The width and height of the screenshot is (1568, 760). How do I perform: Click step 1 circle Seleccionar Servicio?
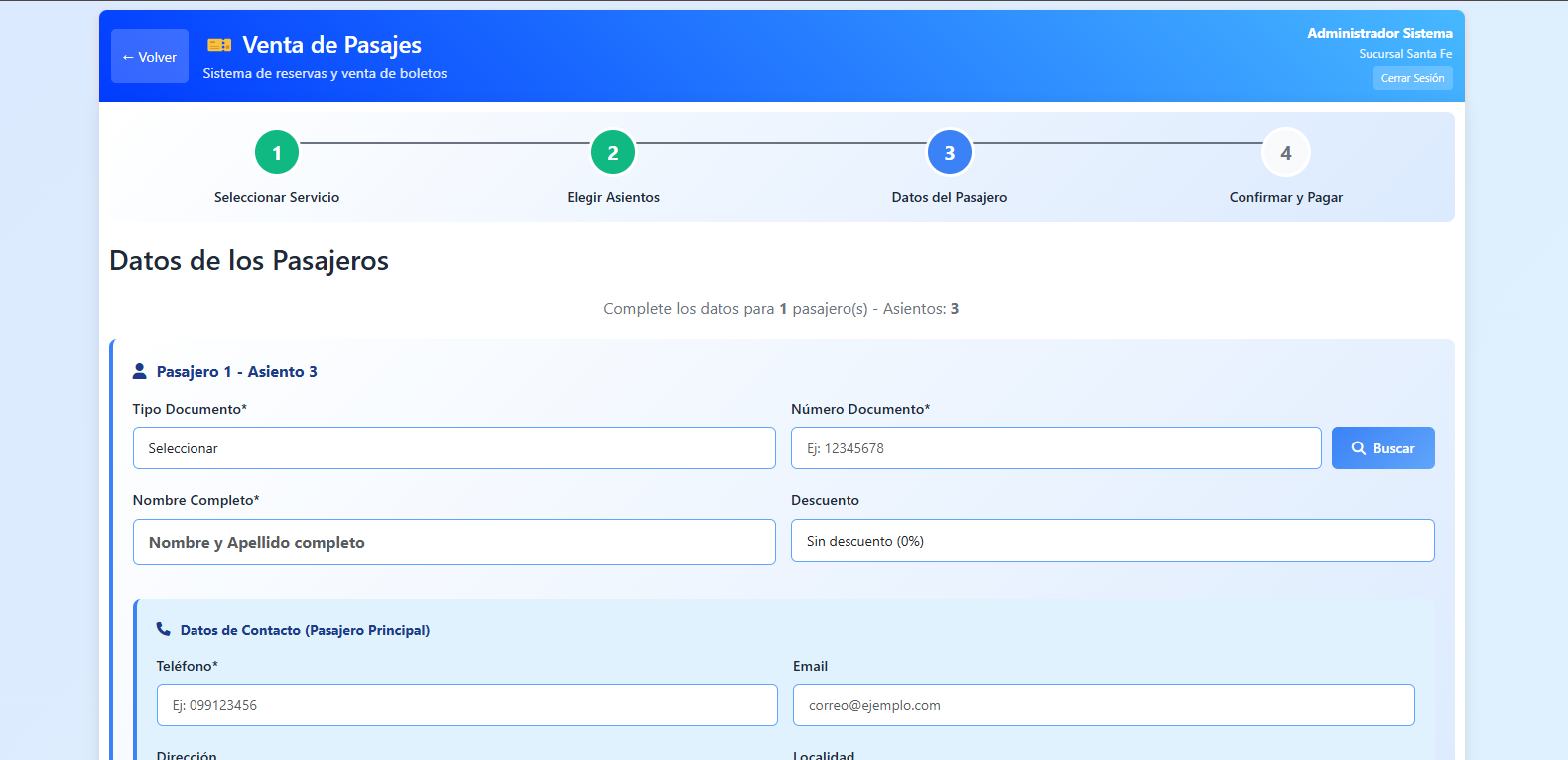pos(277,153)
